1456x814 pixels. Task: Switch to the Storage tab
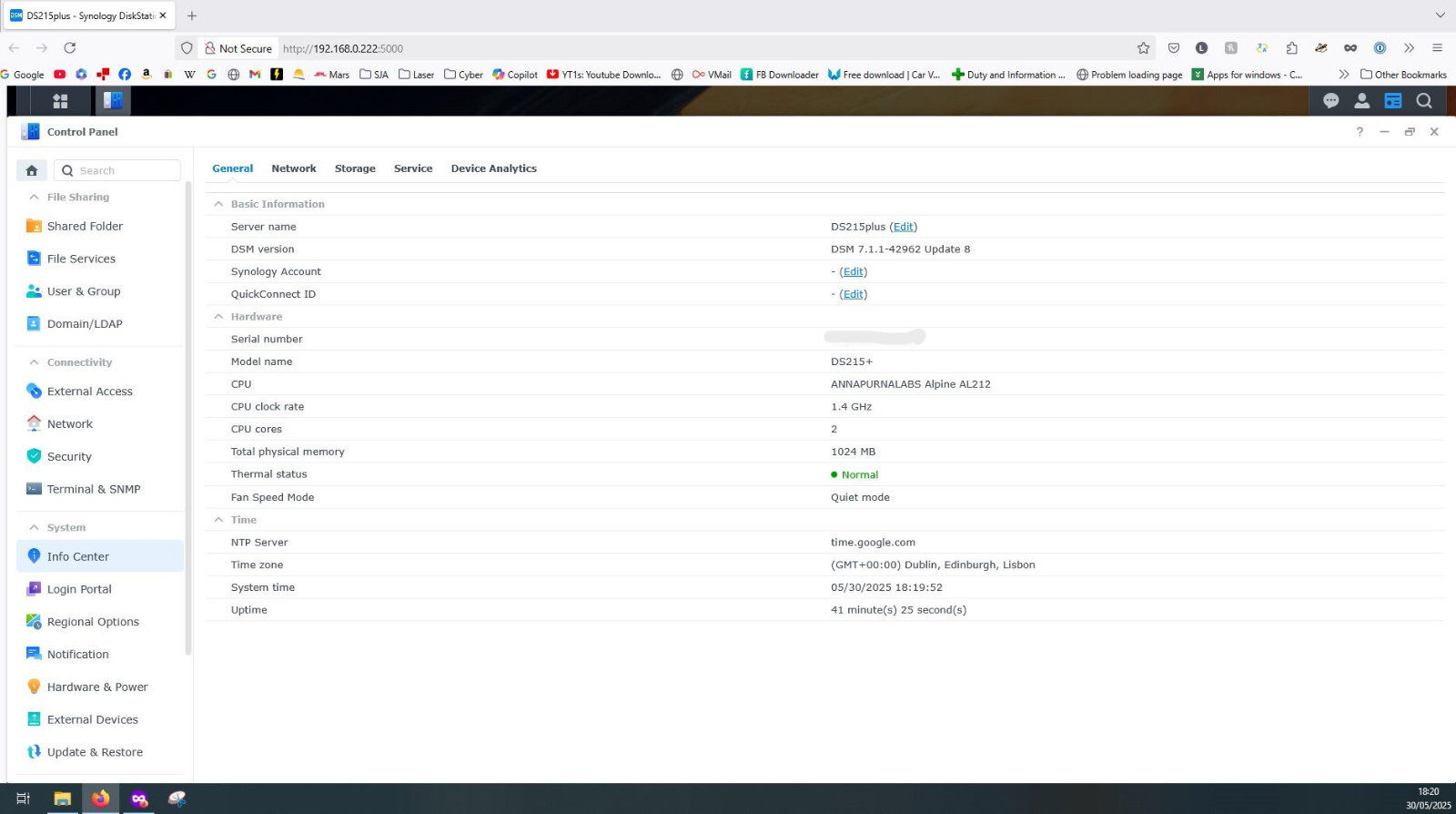point(355,168)
